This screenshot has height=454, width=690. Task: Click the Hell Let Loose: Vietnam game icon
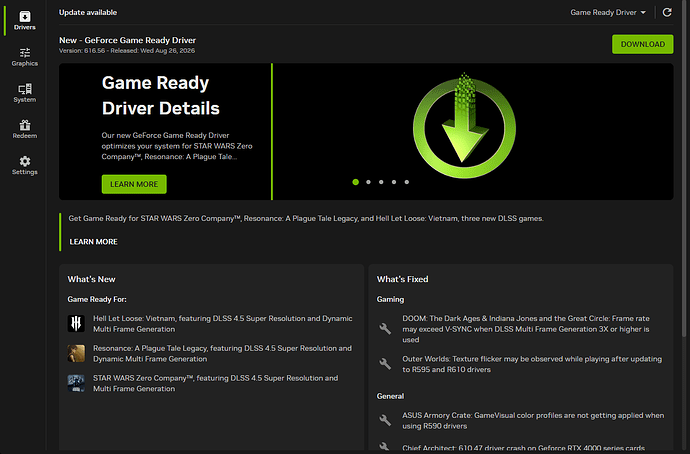point(76,323)
